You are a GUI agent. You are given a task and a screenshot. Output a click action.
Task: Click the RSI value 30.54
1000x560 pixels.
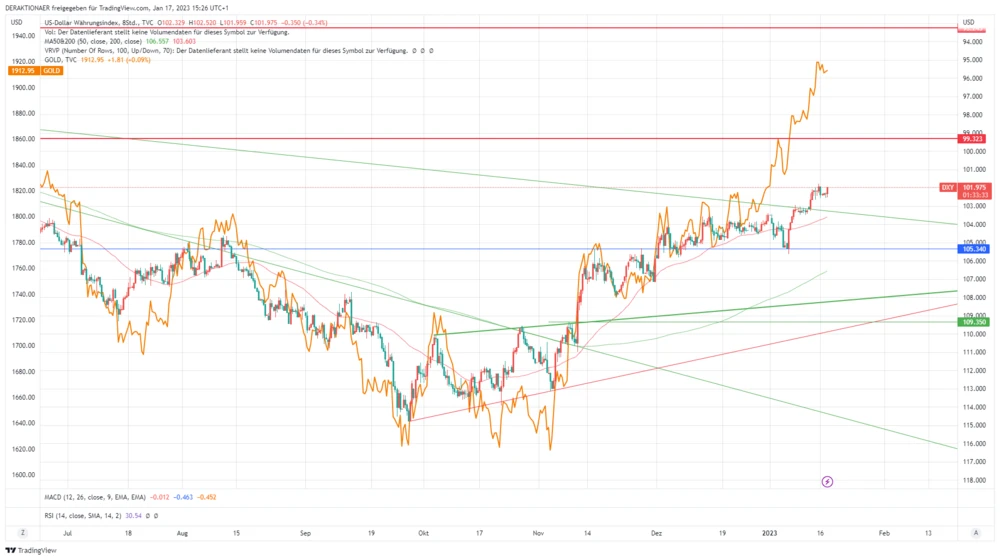pos(133,515)
